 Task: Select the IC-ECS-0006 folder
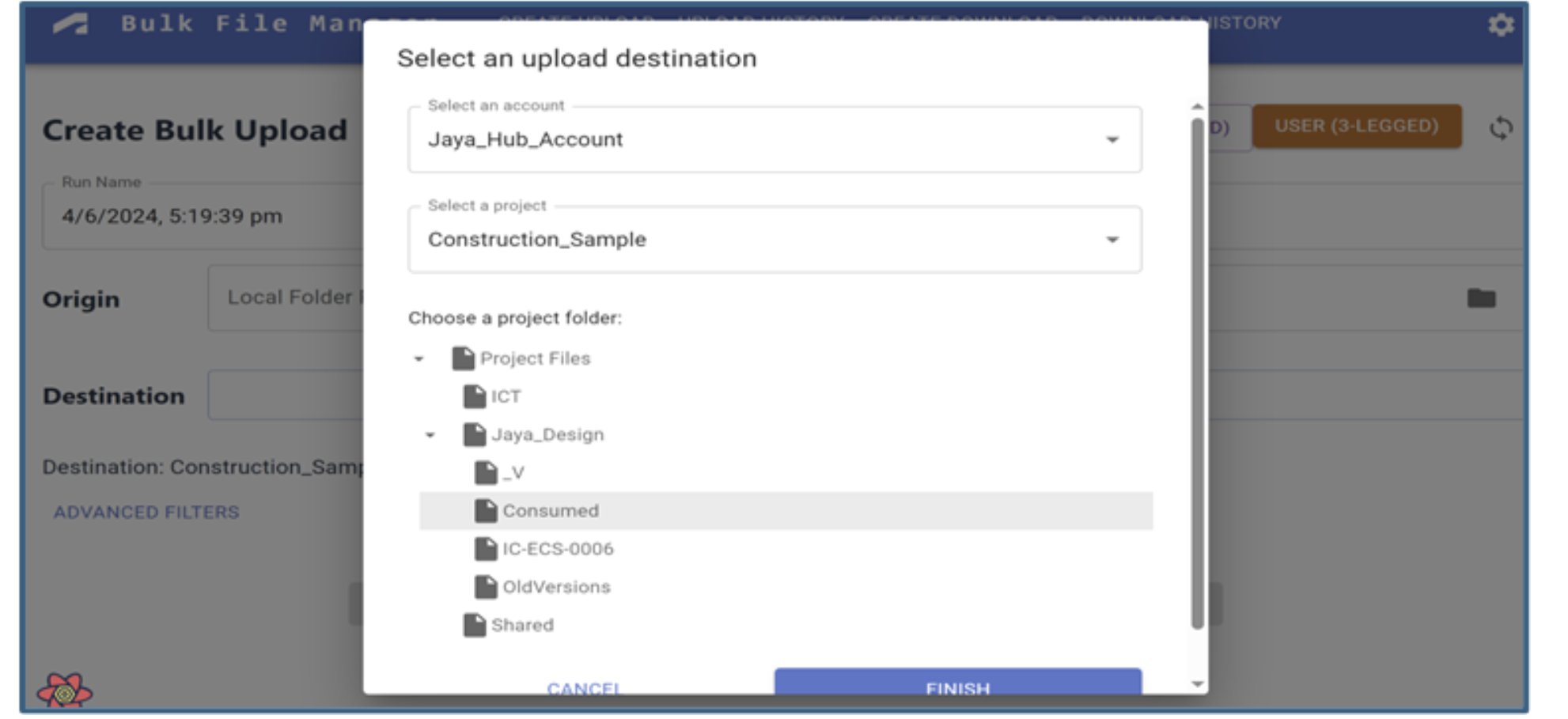click(x=557, y=549)
